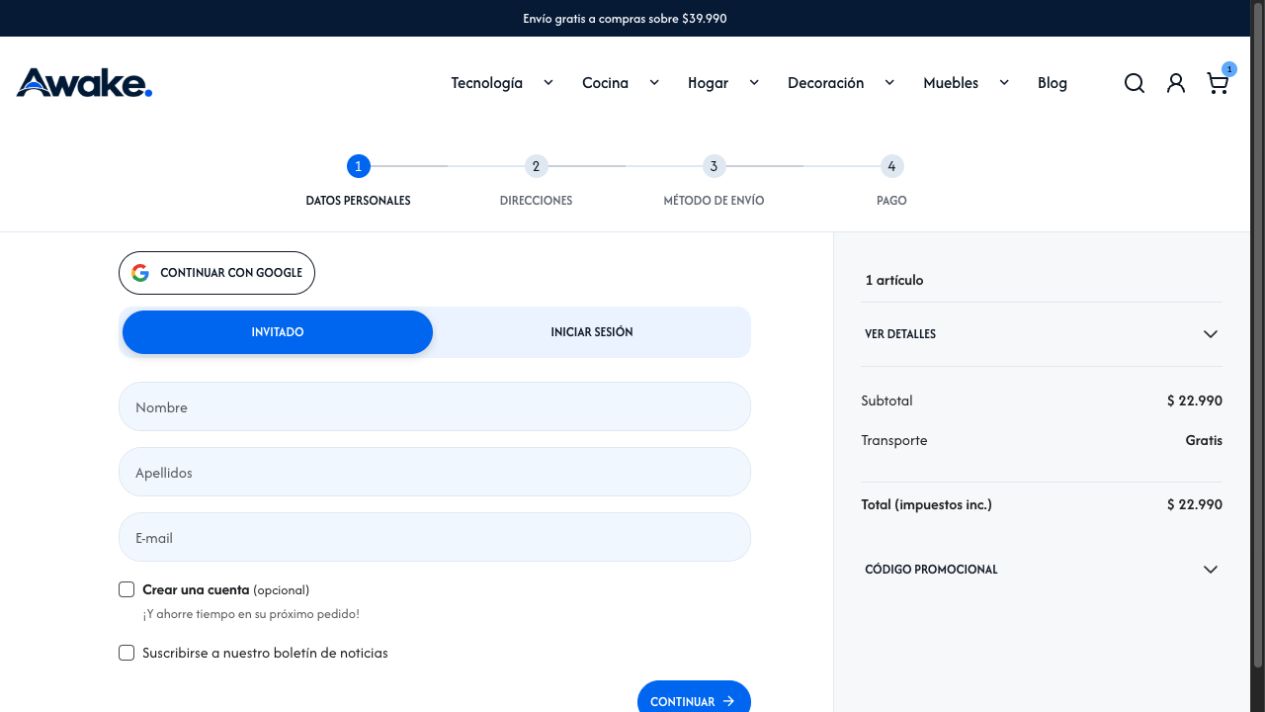Click the free shipping banner text

[x=625, y=18]
